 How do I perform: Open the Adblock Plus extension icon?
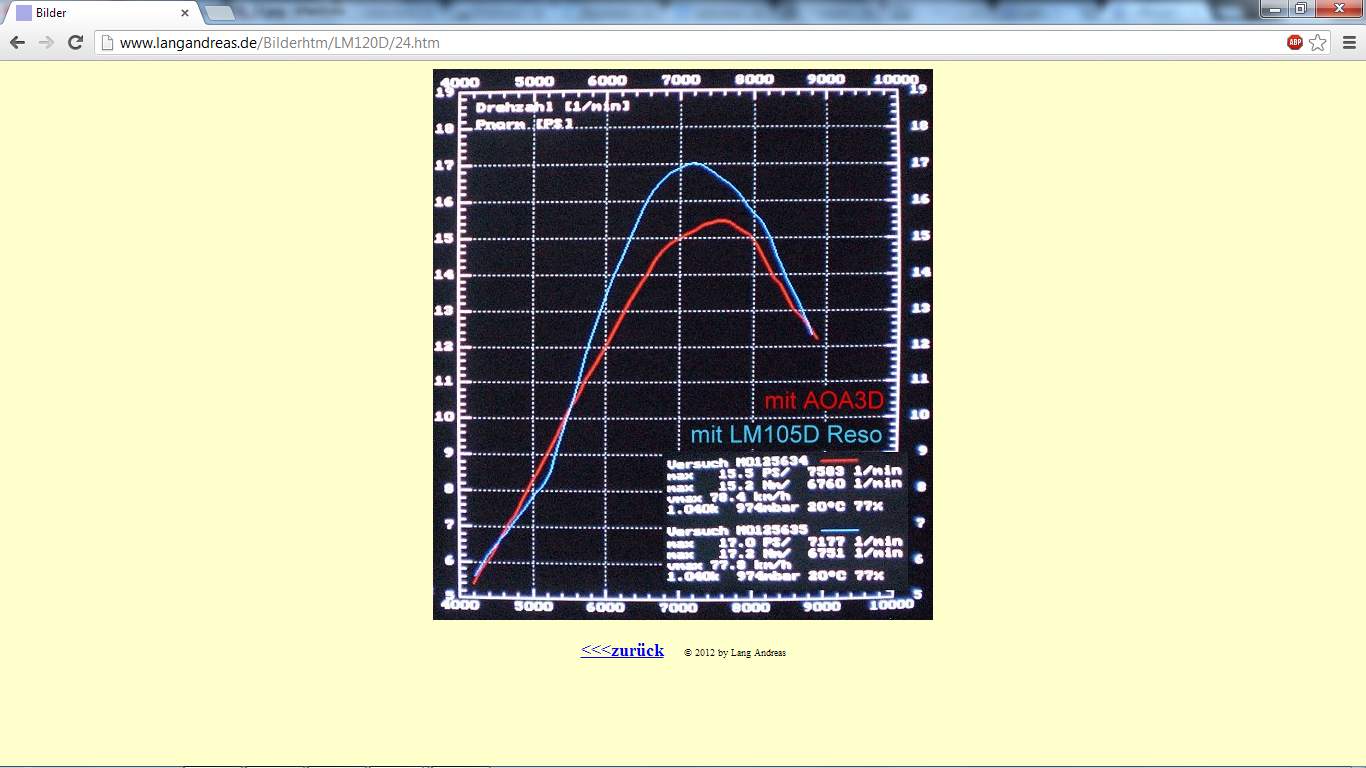pos(1295,42)
